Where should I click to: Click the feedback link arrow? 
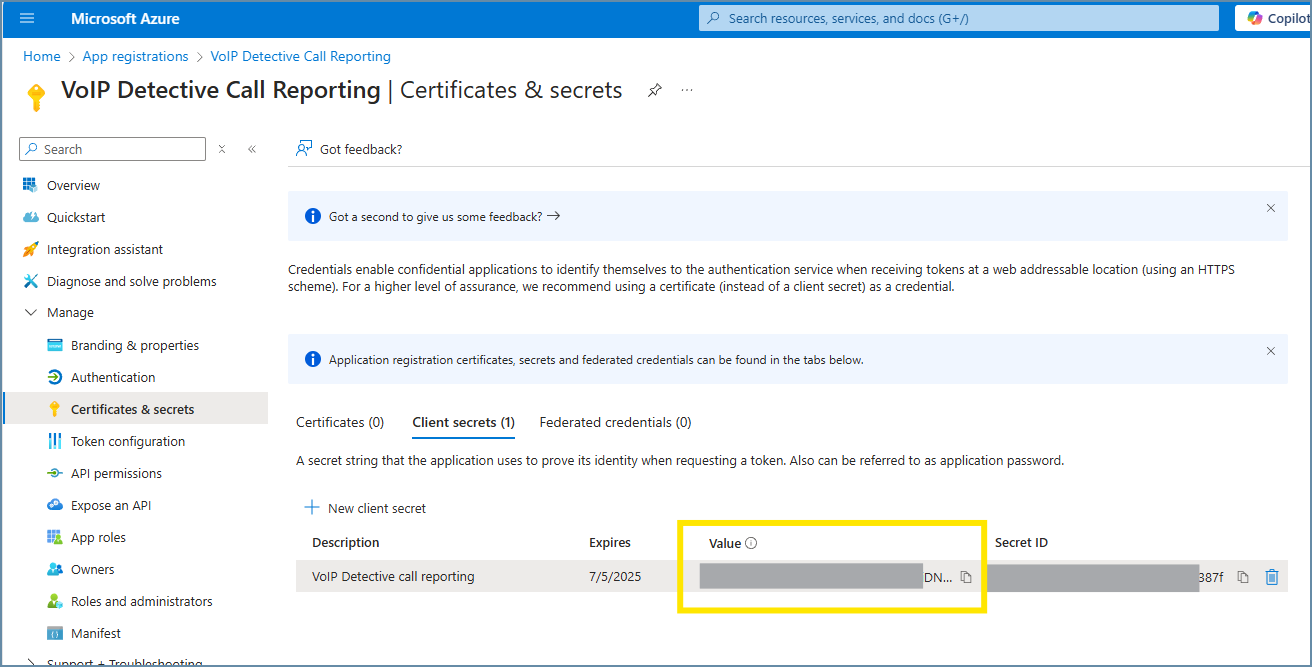click(x=554, y=216)
